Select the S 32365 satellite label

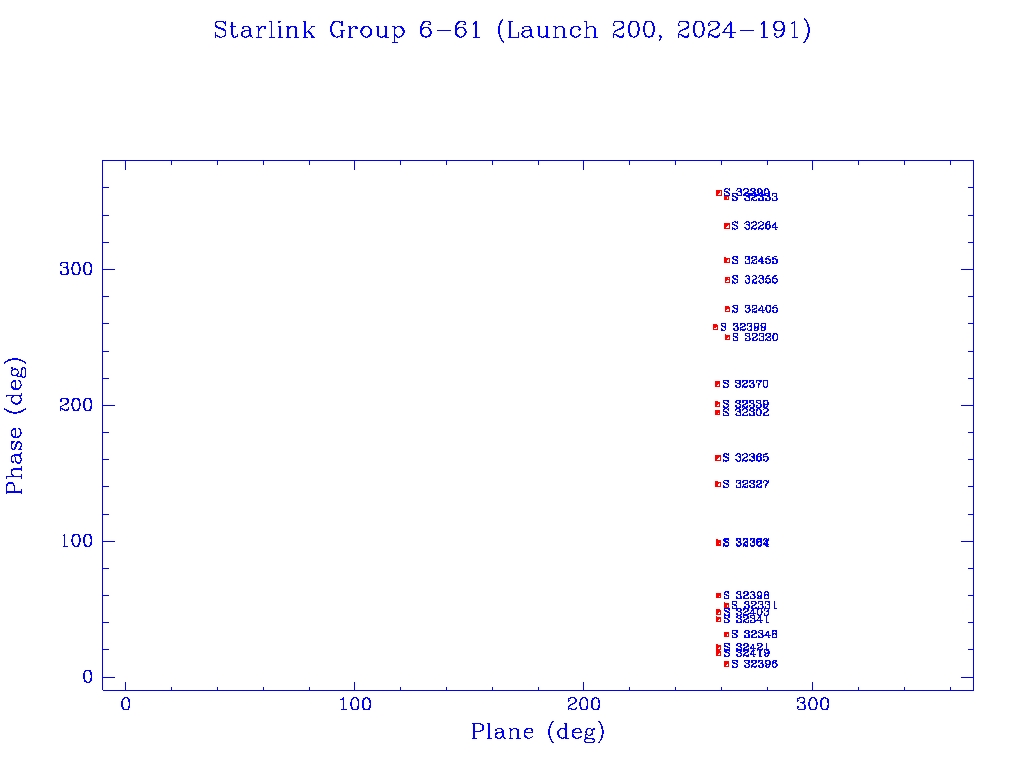click(745, 458)
